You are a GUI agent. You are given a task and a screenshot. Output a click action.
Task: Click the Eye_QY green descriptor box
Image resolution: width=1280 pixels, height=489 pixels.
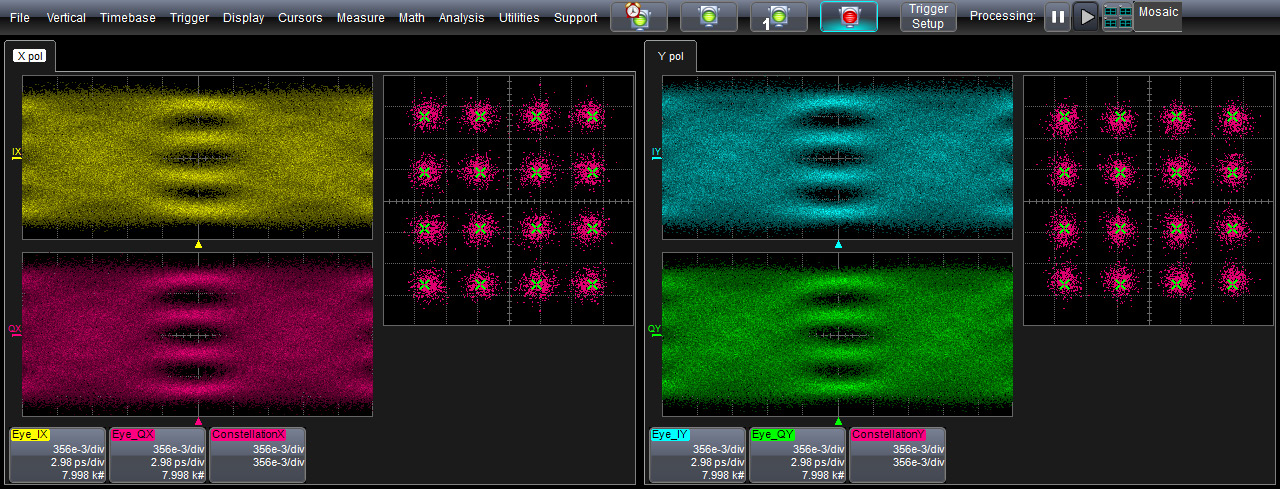point(796,455)
